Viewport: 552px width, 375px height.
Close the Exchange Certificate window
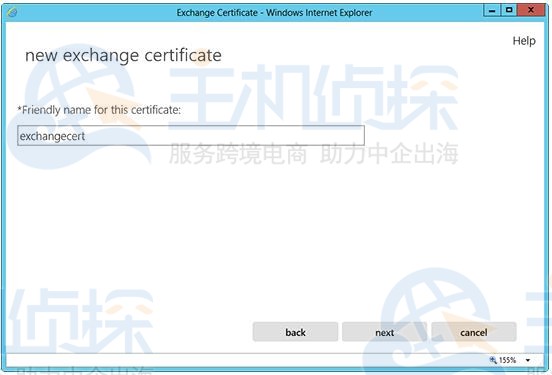(531, 11)
